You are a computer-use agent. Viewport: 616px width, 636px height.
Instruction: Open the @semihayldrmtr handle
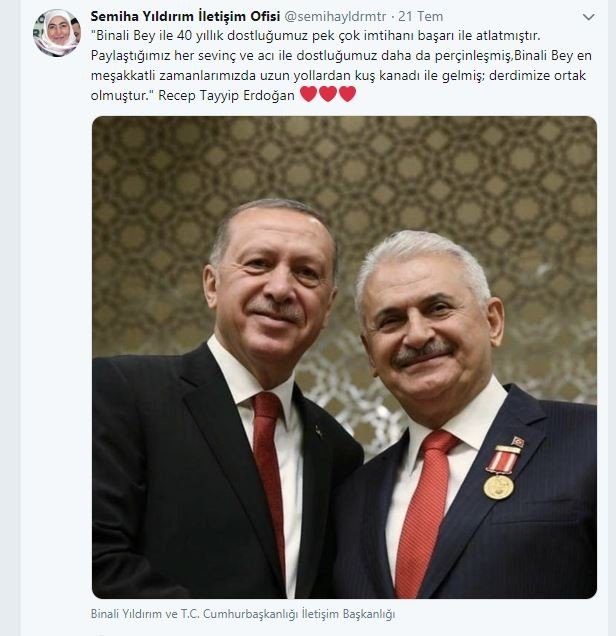point(335,17)
